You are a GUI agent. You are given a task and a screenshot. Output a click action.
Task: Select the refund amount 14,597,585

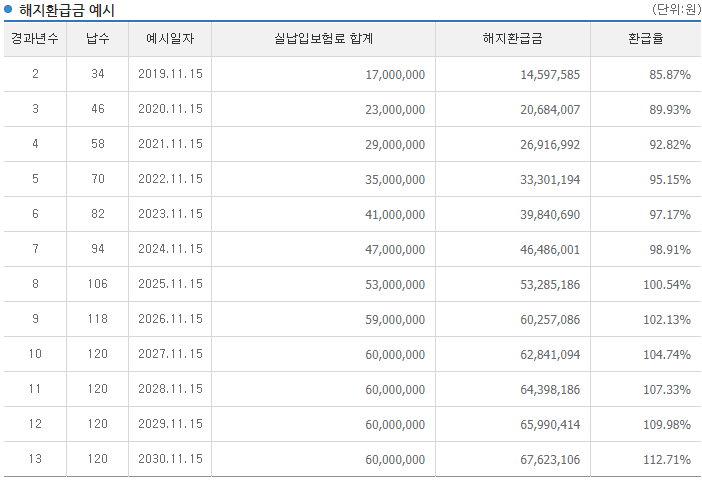tap(550, 75)
